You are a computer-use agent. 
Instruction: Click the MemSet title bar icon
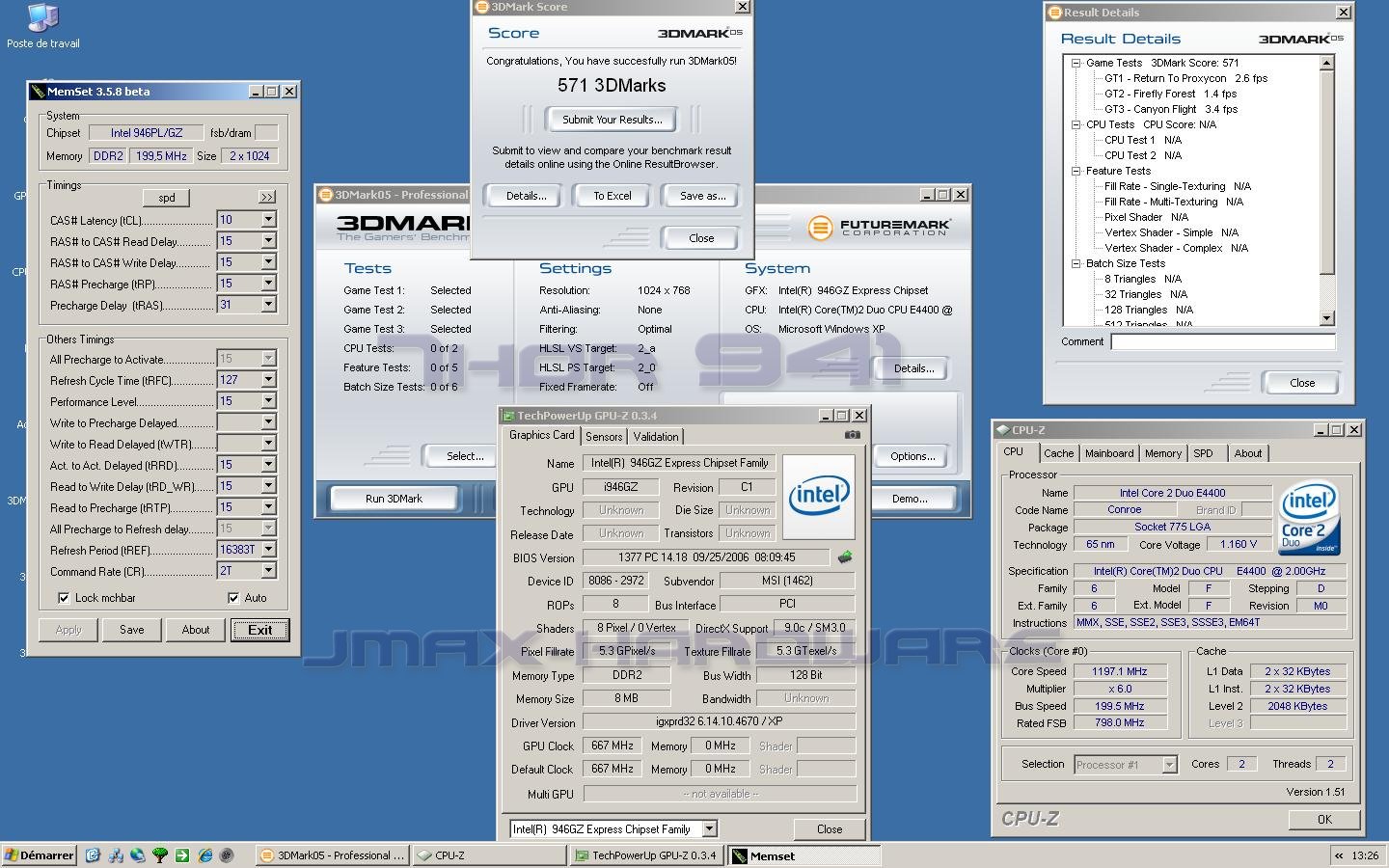point(38,92)
